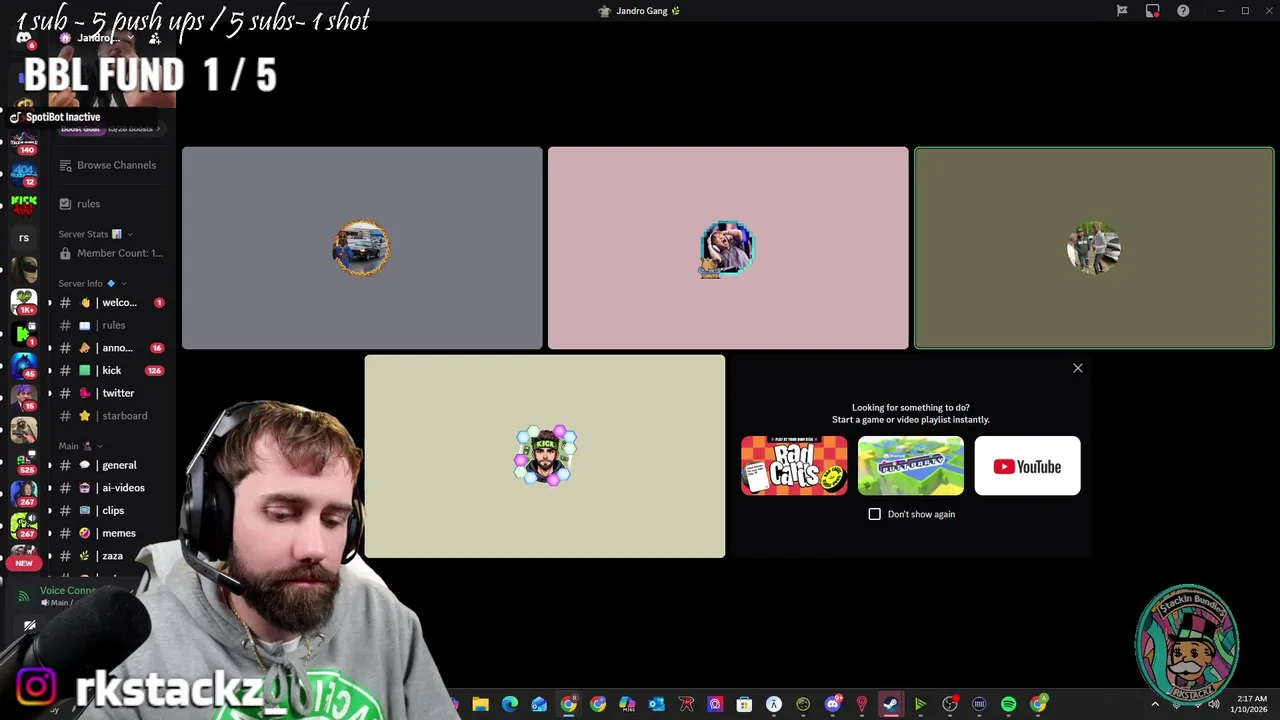Viewport: 1280px width, 720px height.
Task: Open the memes channel
Action: 110,533
